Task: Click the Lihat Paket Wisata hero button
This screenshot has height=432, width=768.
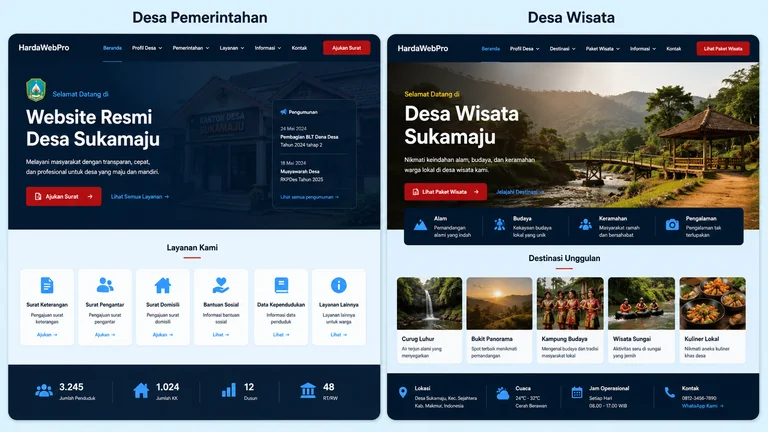Action: click(446, 192)
